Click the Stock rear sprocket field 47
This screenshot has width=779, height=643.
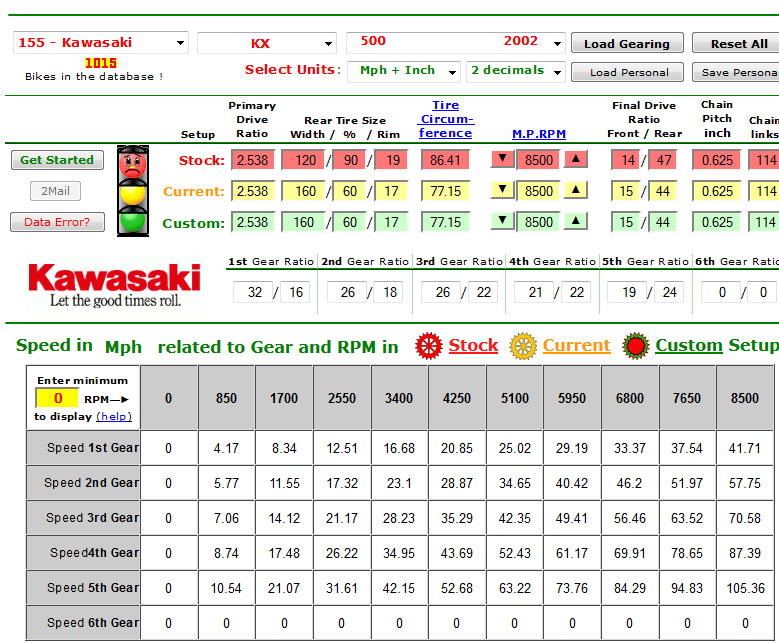coord(662,160)
